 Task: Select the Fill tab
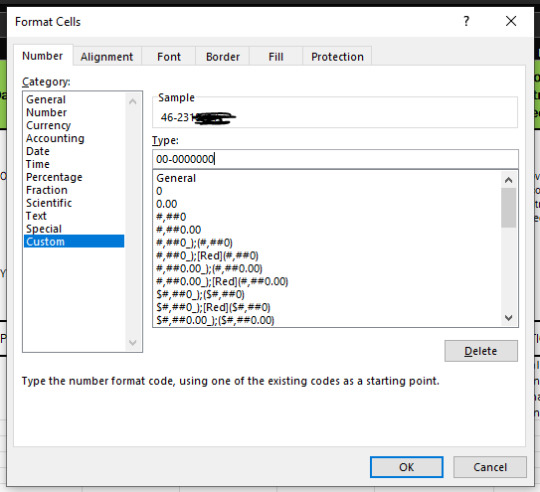pos(276,56)
